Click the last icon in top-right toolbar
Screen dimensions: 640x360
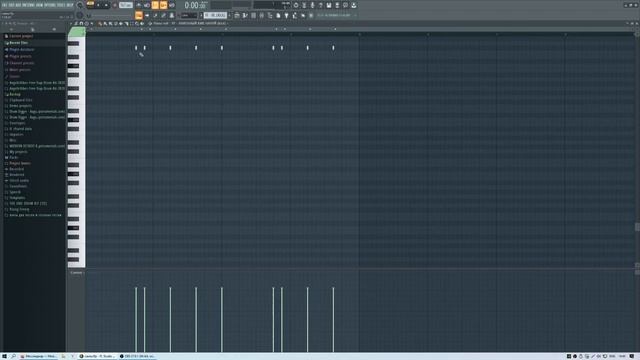pyautogui.click(x=353, y=5)
